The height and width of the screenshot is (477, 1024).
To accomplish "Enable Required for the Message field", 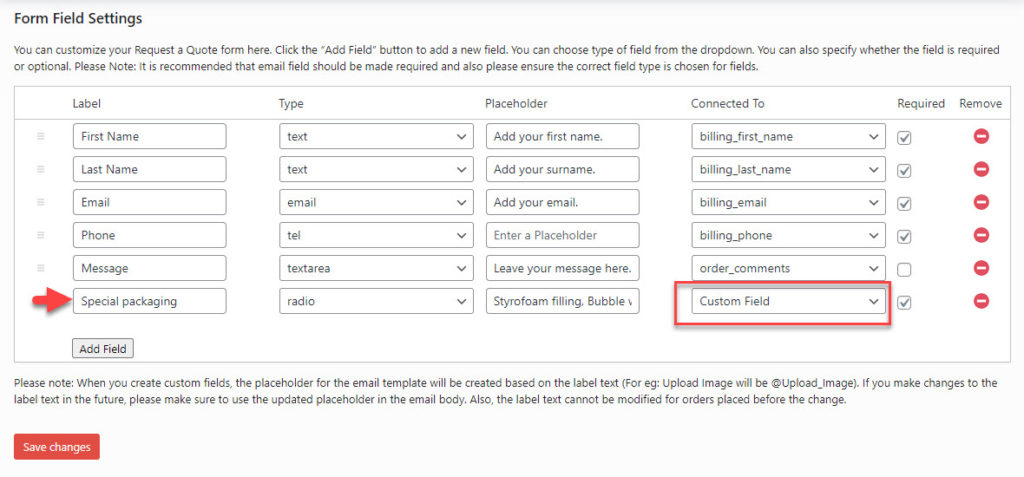I will [904, 269].
